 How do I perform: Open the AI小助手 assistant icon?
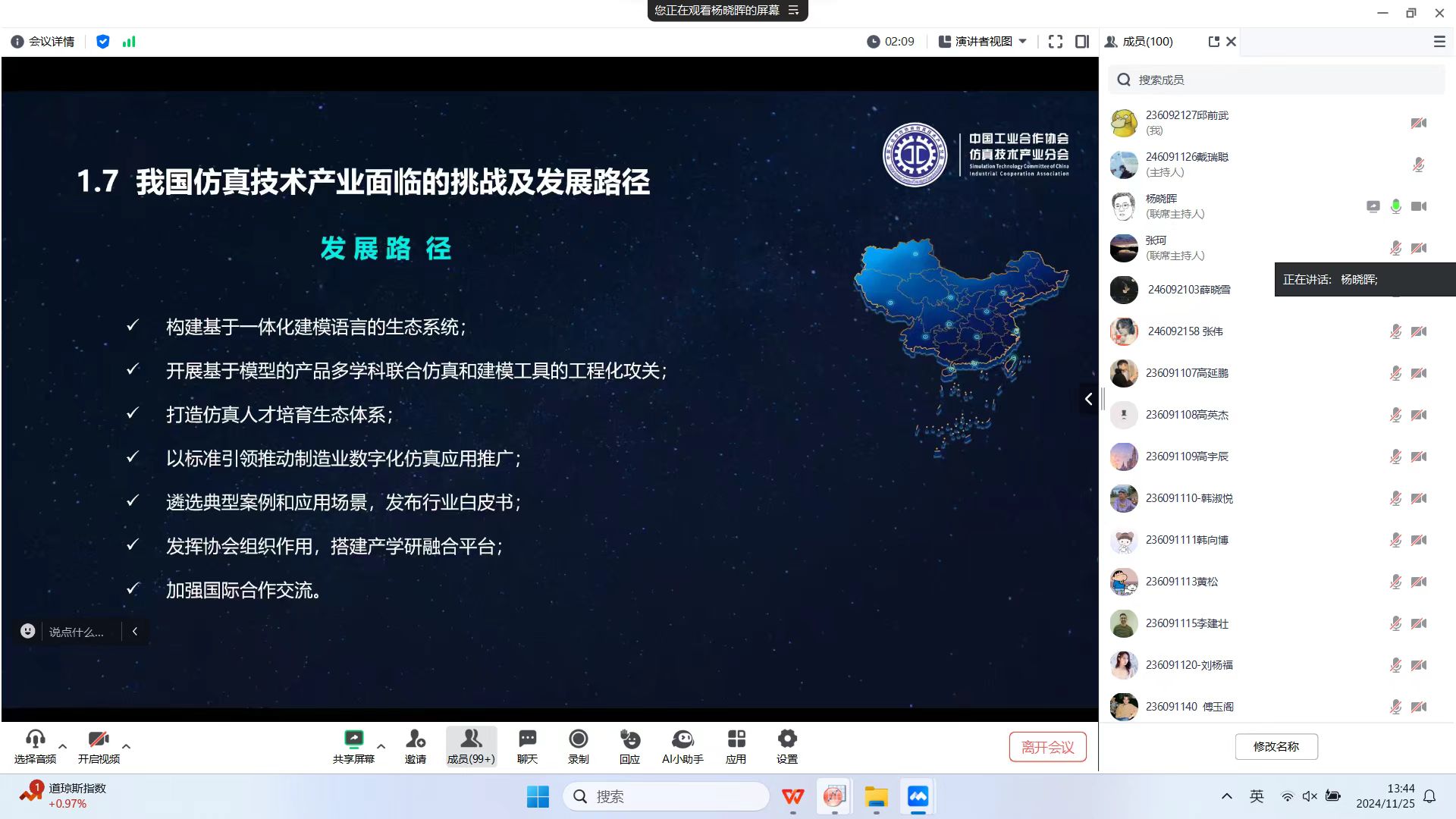682,740
